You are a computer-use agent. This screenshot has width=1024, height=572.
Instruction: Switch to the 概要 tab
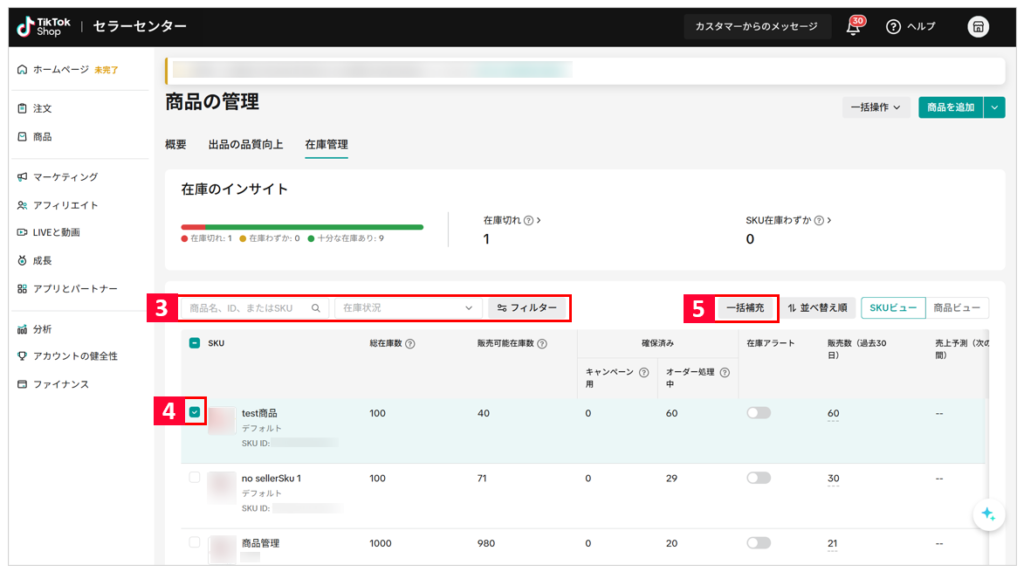coord(176,145)
